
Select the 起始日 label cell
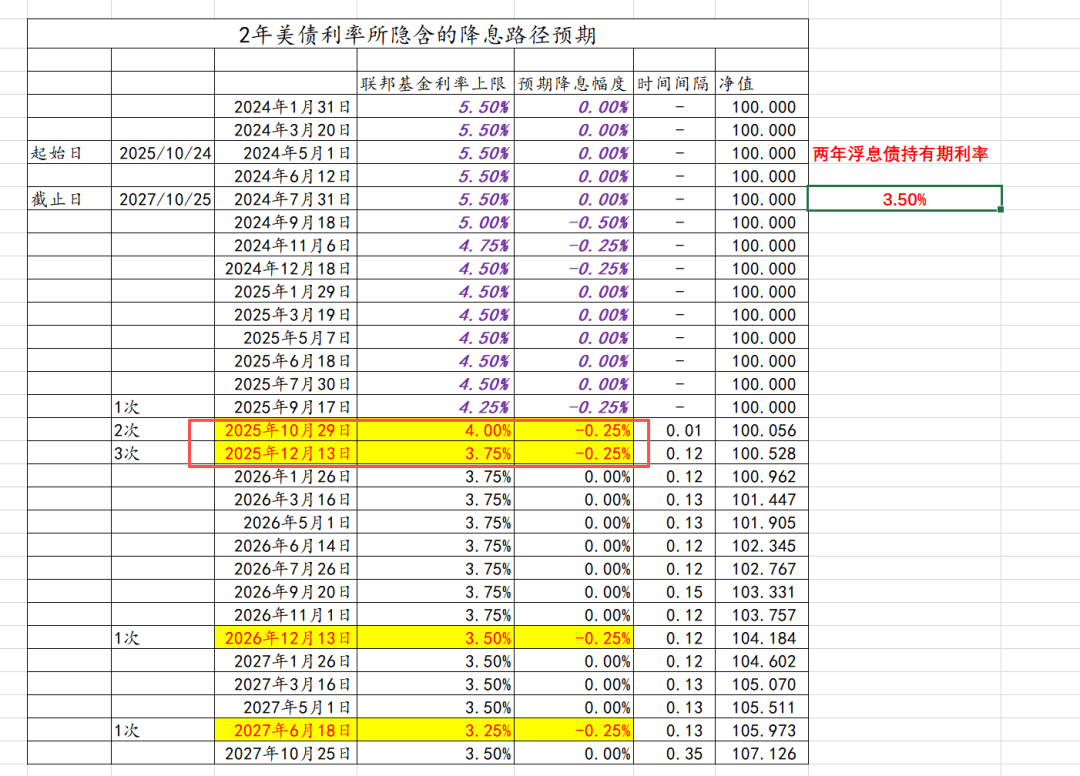click(69, 153)
